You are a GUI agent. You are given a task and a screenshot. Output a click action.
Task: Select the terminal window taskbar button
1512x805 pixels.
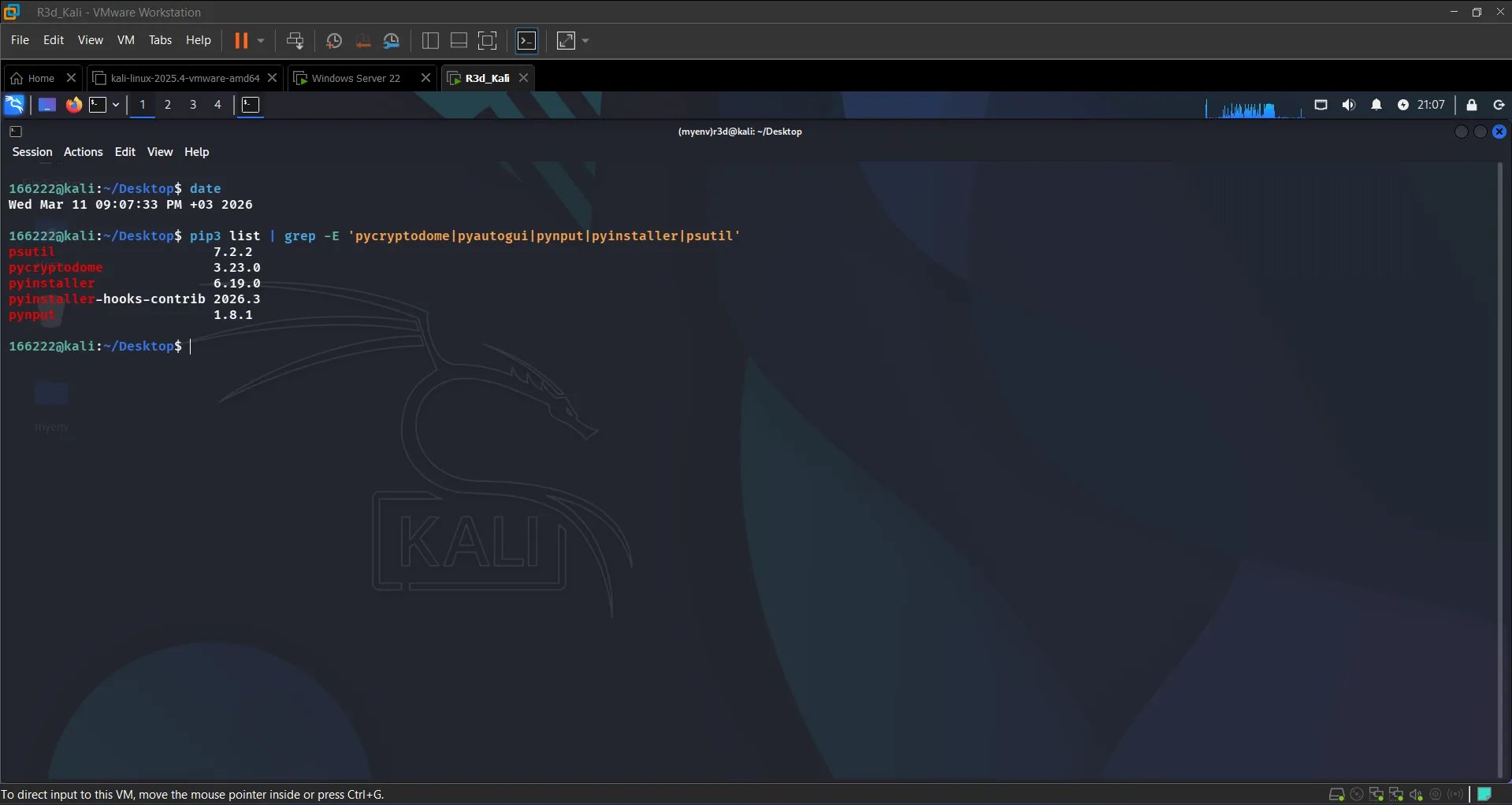(x=251, y=105)
